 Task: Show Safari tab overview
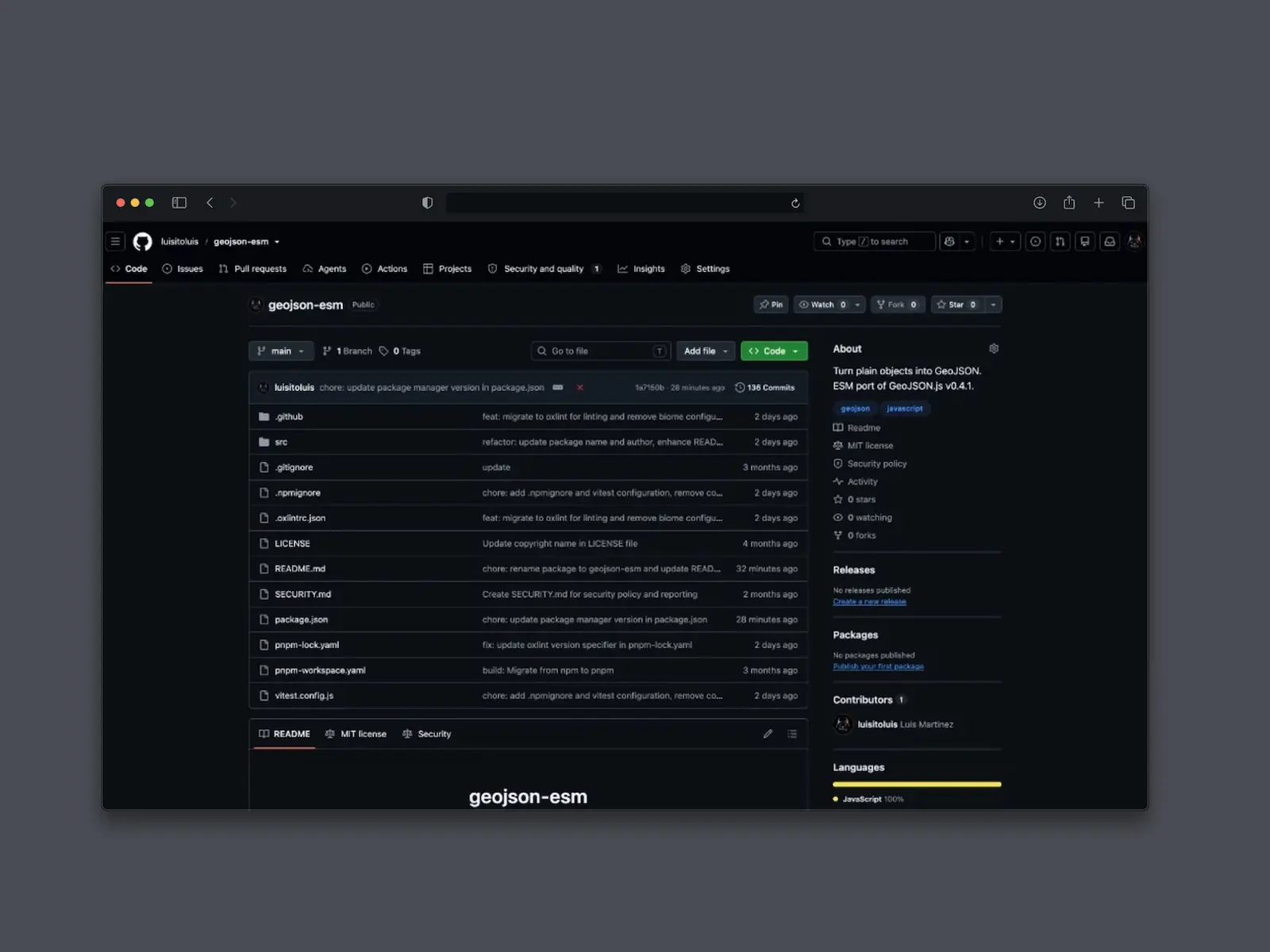pyautogui.click(x=1128, y=203)
